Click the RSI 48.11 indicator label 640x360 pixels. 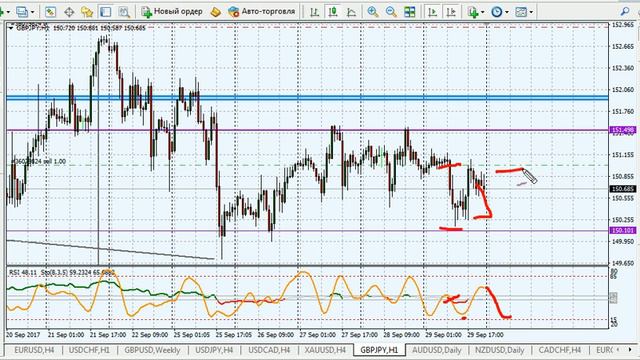[23, 272]
